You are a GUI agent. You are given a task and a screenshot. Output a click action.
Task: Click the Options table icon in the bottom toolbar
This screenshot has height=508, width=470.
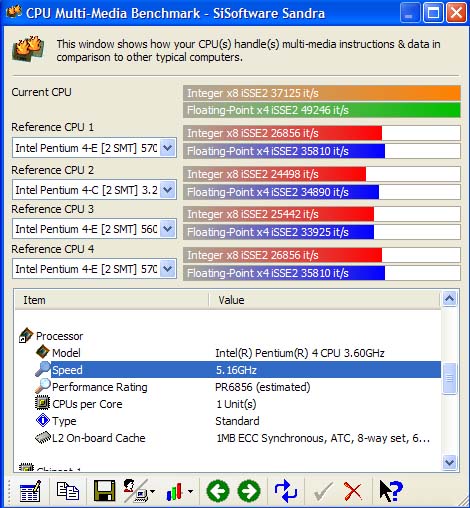pyautogui.click(x=30, y=491)
